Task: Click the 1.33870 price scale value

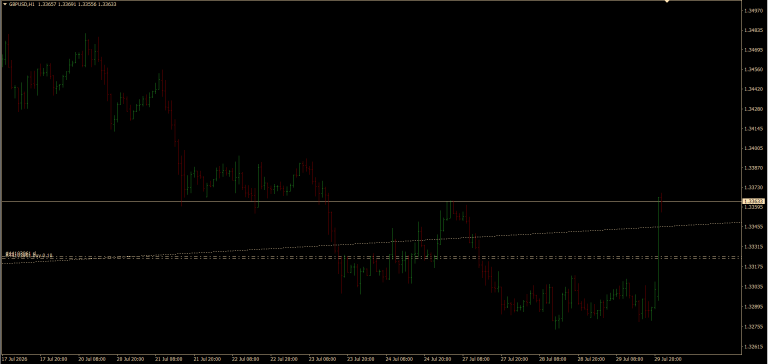Action: [754, 168]
